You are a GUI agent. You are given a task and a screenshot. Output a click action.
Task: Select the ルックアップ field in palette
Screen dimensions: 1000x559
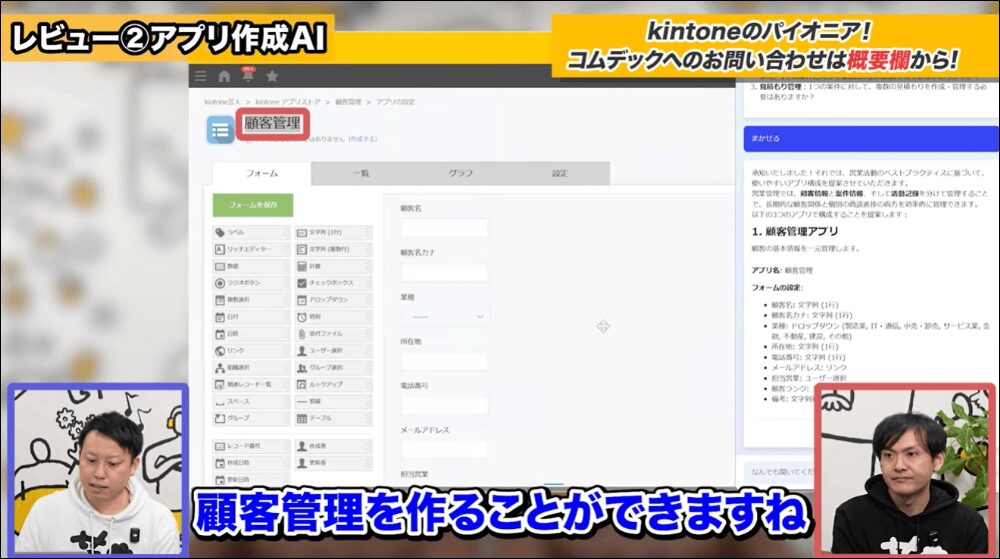point(333,384)
